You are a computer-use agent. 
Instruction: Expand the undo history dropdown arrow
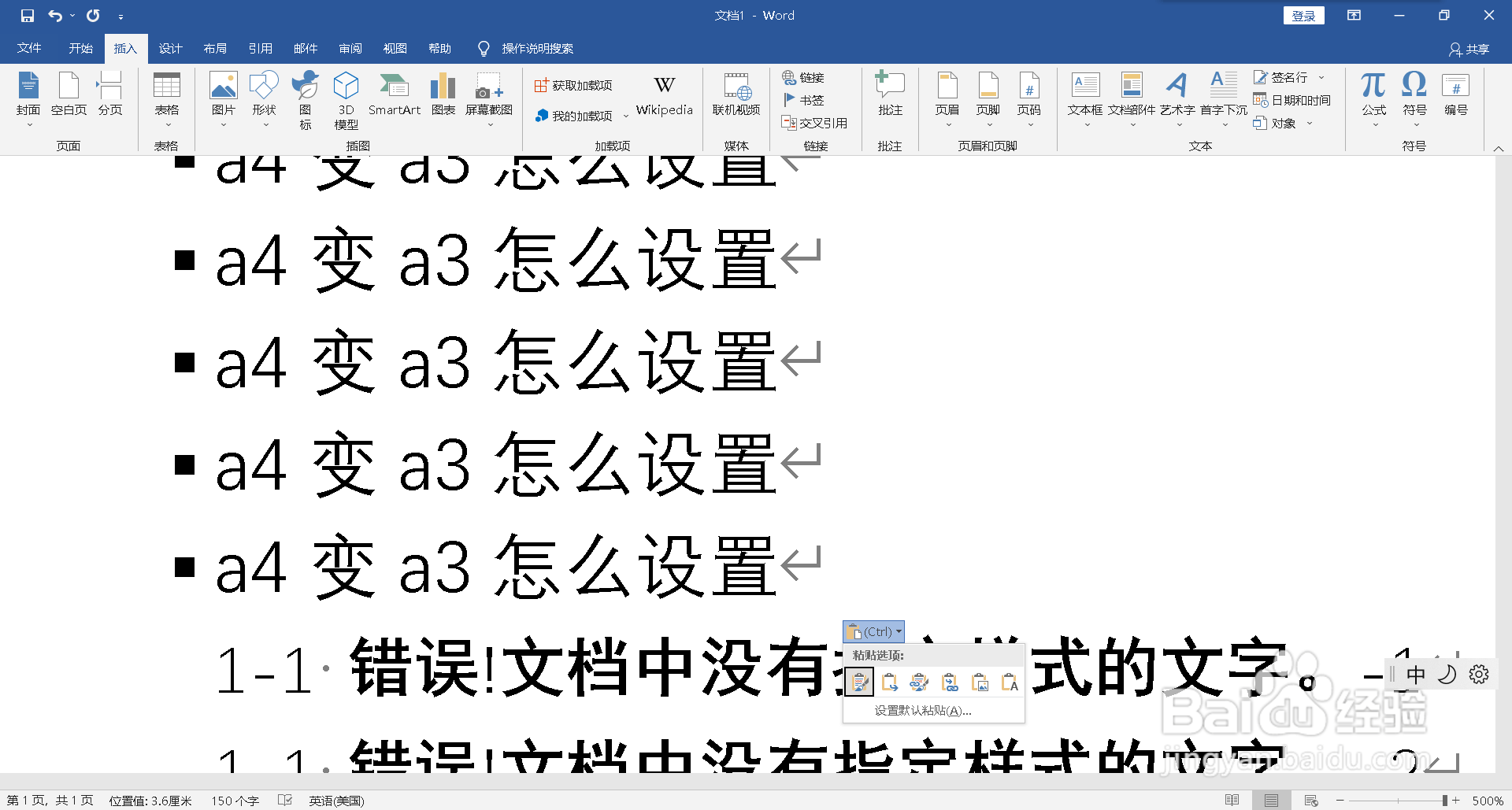tap(72, 16)
